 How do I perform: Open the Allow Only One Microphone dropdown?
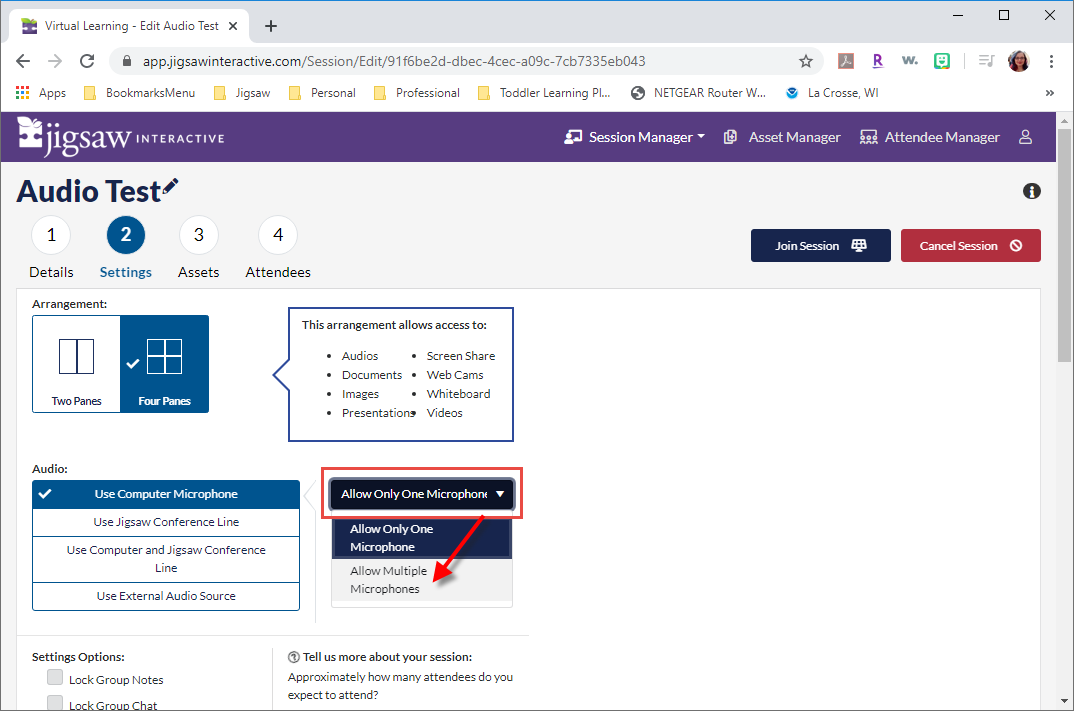click(422, 494)
